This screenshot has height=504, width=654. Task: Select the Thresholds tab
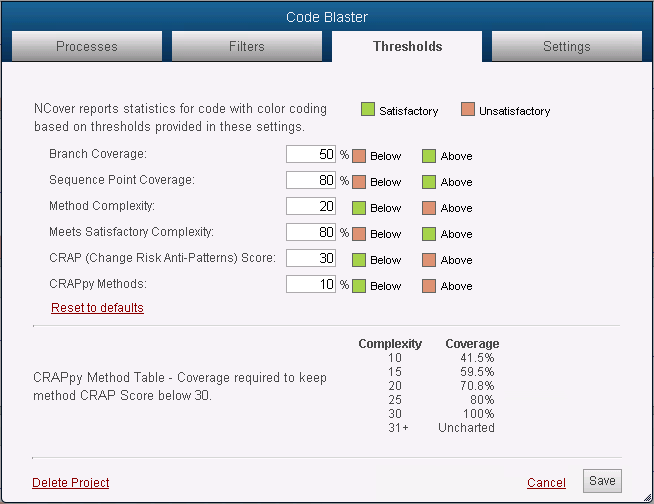coord(407,46)
